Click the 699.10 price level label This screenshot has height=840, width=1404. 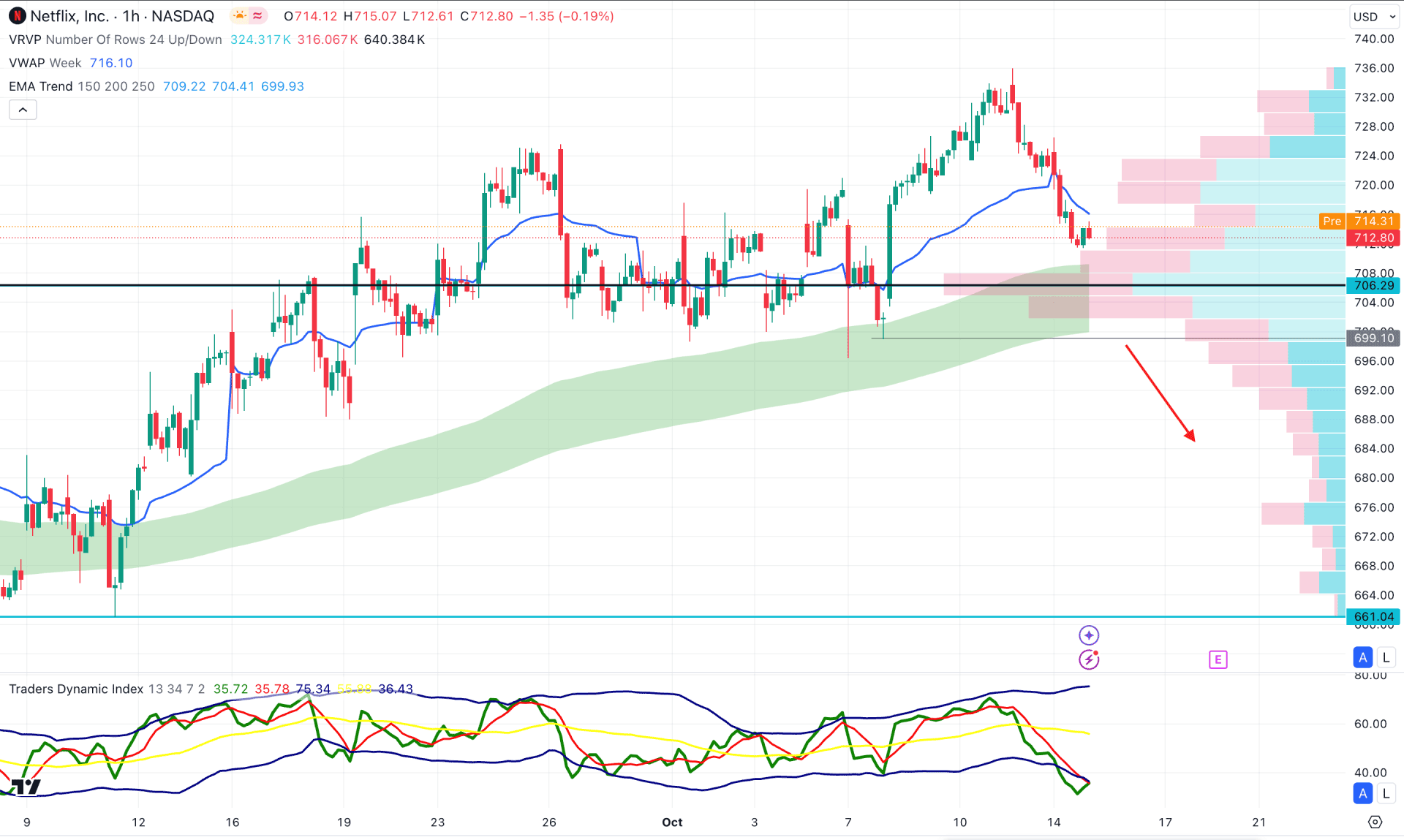(1373, 338)
